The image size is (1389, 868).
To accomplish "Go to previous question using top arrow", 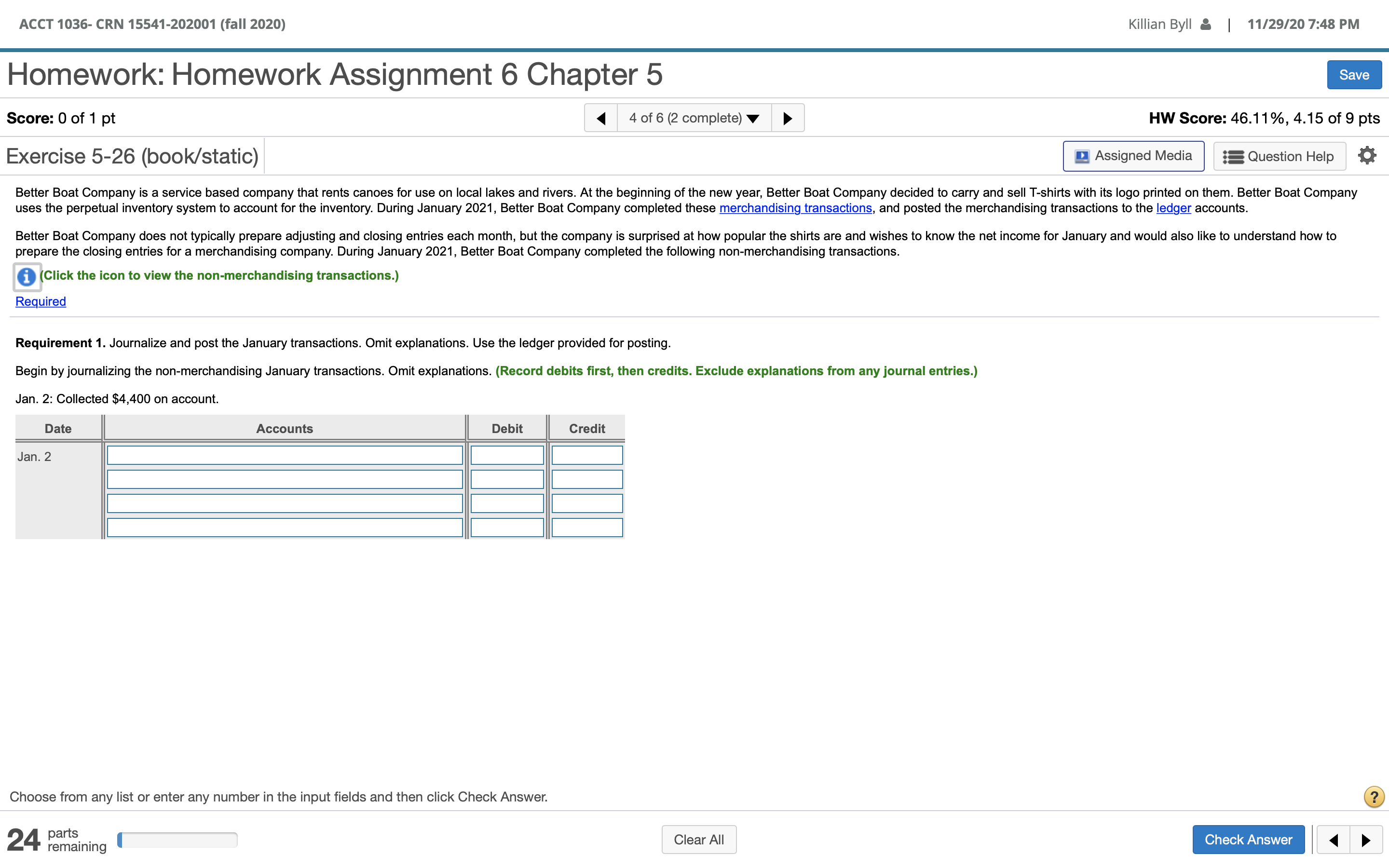I will (601, 118).
